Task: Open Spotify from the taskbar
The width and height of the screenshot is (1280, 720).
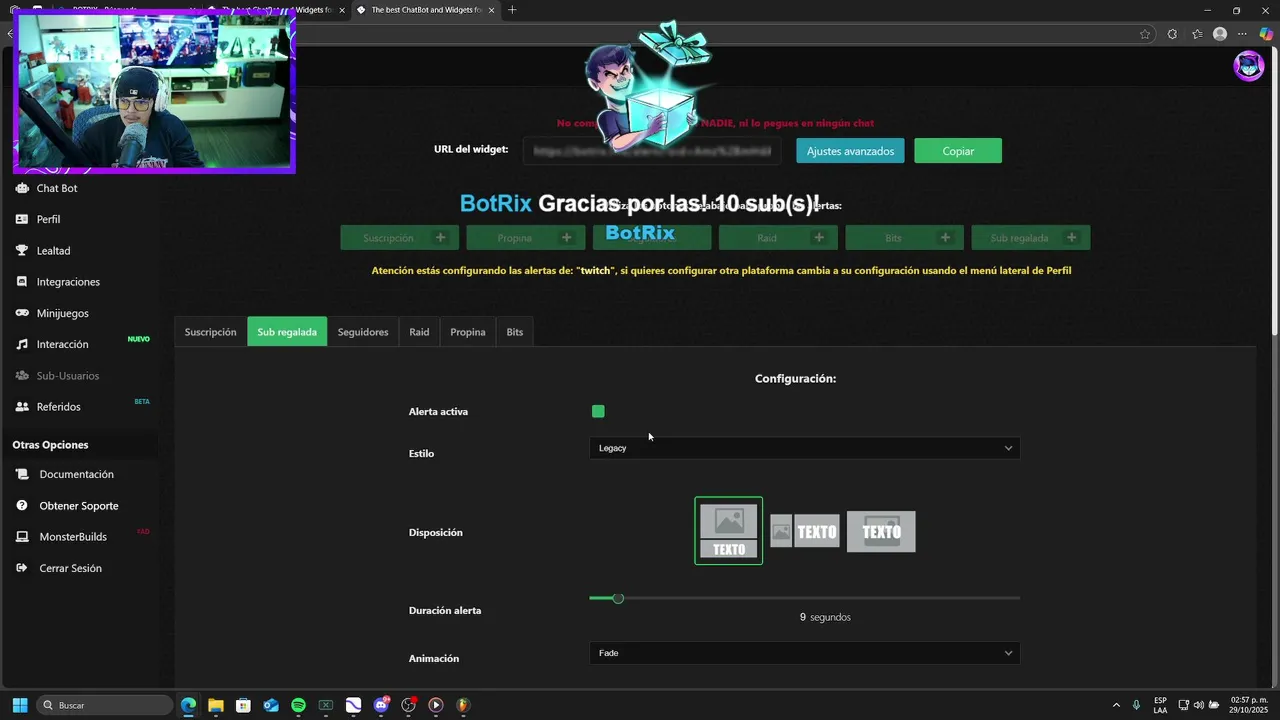Action: pyautogui.click(x=298, y=705)
